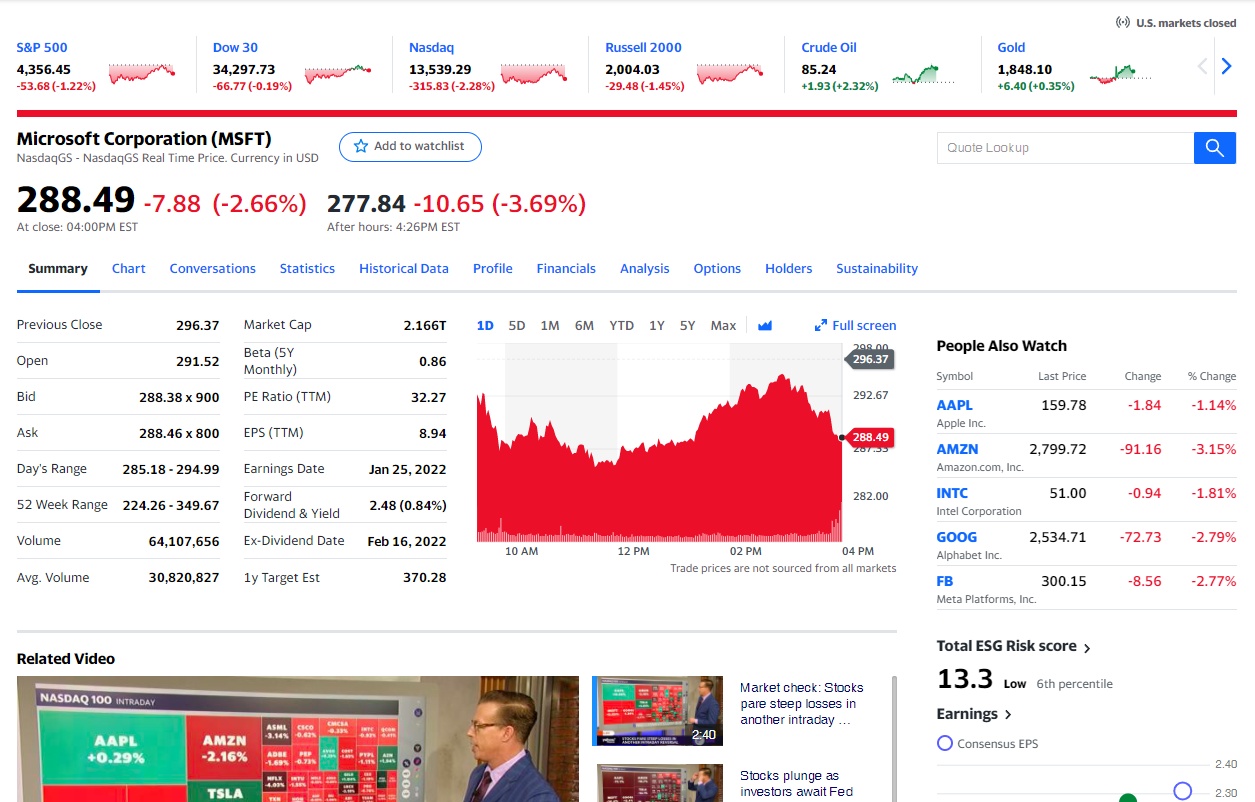Open the AAPL symbol link
Image resolution: width=1255 pixels, height=802 pixels.
click(x=954, y=405)
